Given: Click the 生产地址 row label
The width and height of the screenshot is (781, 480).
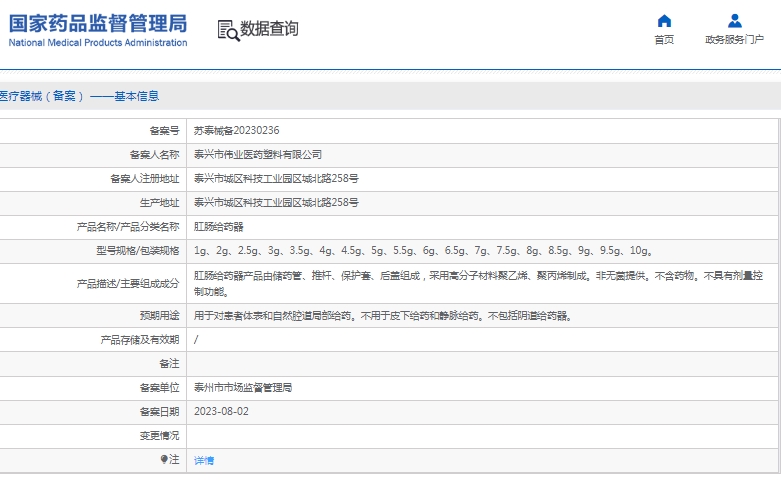Looking at the screenshot, I should pos(159,203).
